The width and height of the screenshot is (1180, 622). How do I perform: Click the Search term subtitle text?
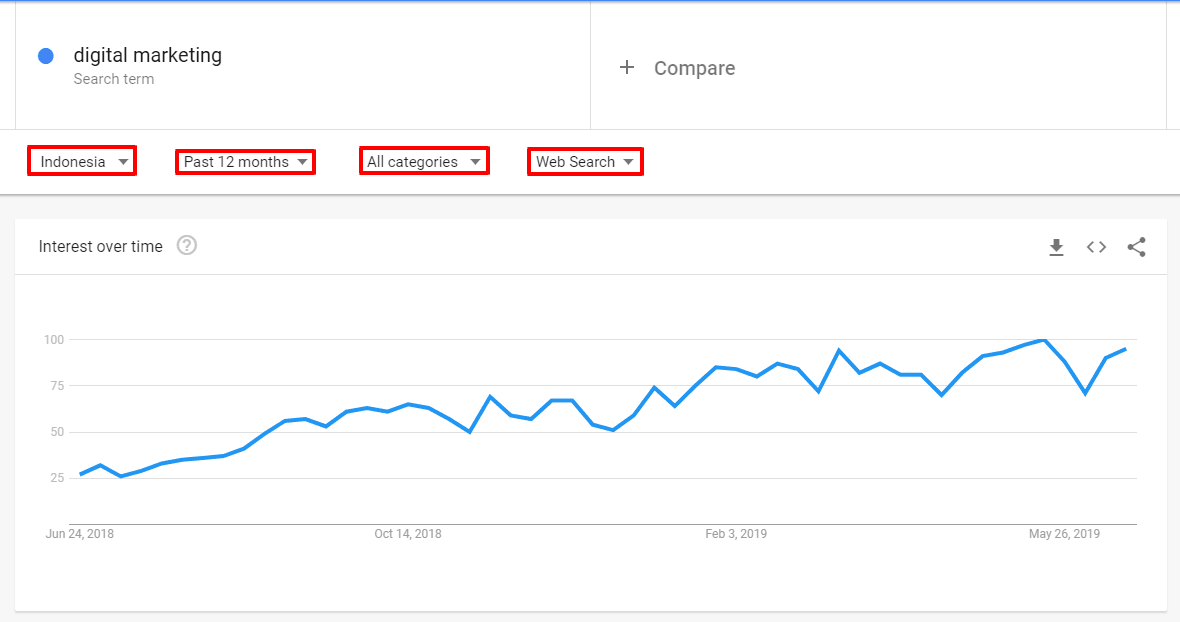114,79
